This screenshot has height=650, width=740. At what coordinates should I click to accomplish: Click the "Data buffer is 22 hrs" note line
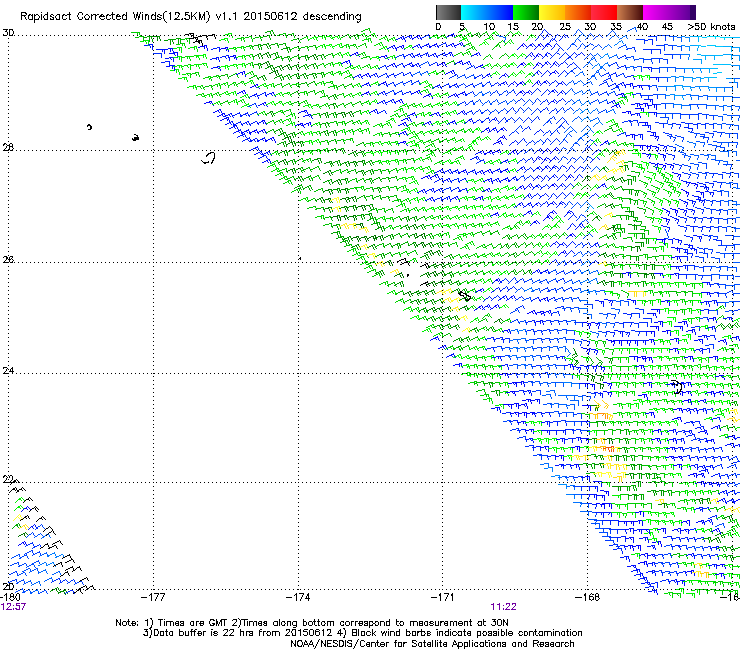tap(362, 633)
